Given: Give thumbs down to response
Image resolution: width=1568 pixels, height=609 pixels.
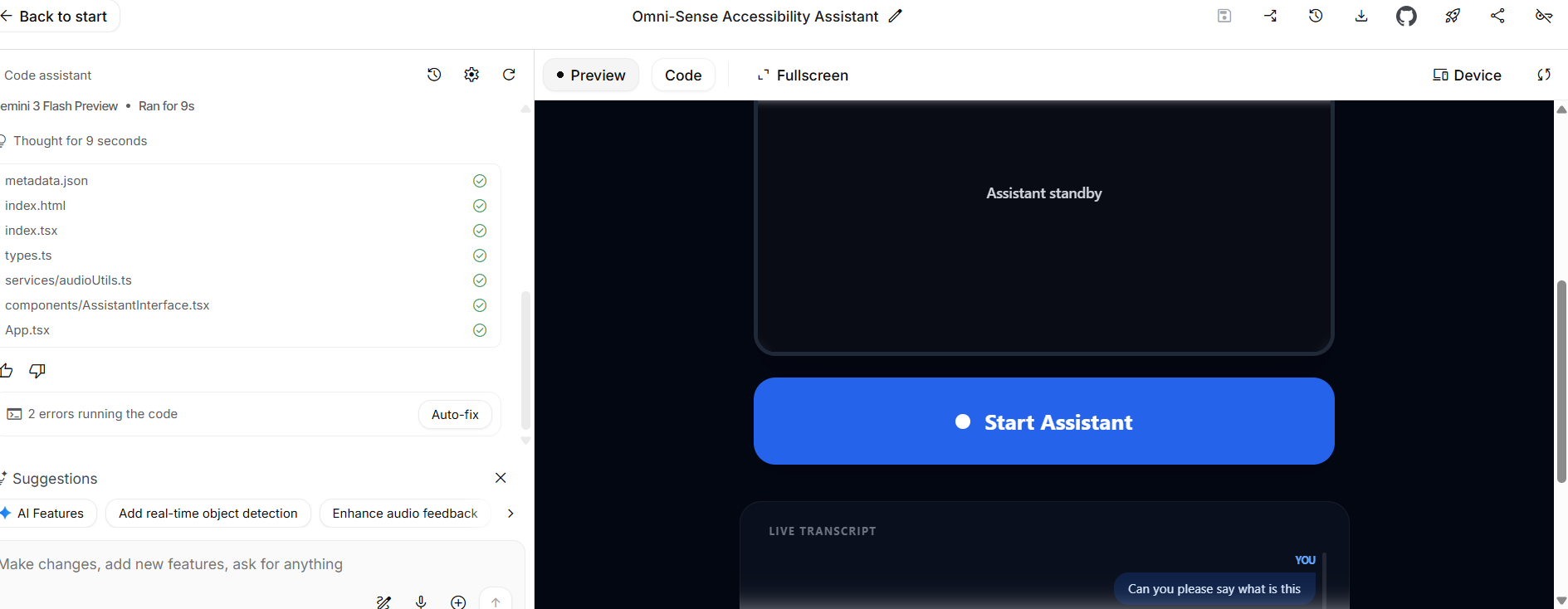Looking at the screenshot, I should (x=37, y=371).
